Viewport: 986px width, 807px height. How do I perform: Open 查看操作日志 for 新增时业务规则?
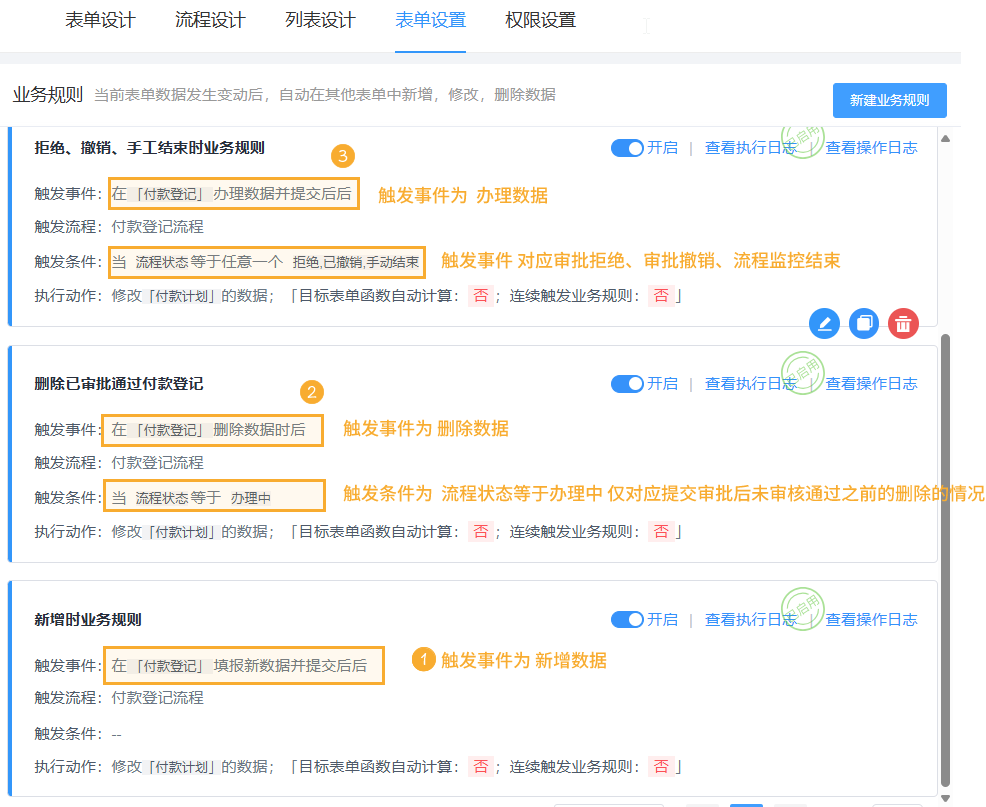click(x=871, y=619)
